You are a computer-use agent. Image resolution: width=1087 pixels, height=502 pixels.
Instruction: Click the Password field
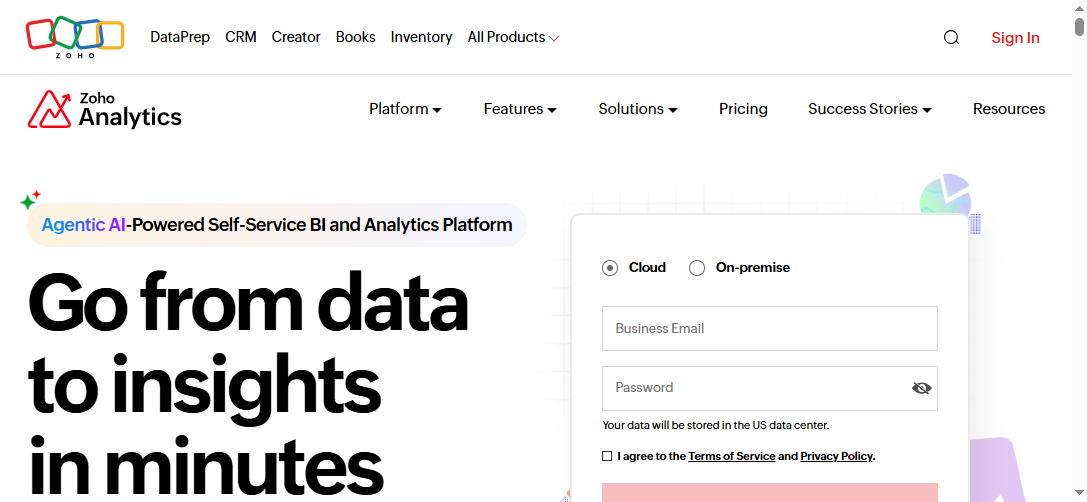(769, 388)
